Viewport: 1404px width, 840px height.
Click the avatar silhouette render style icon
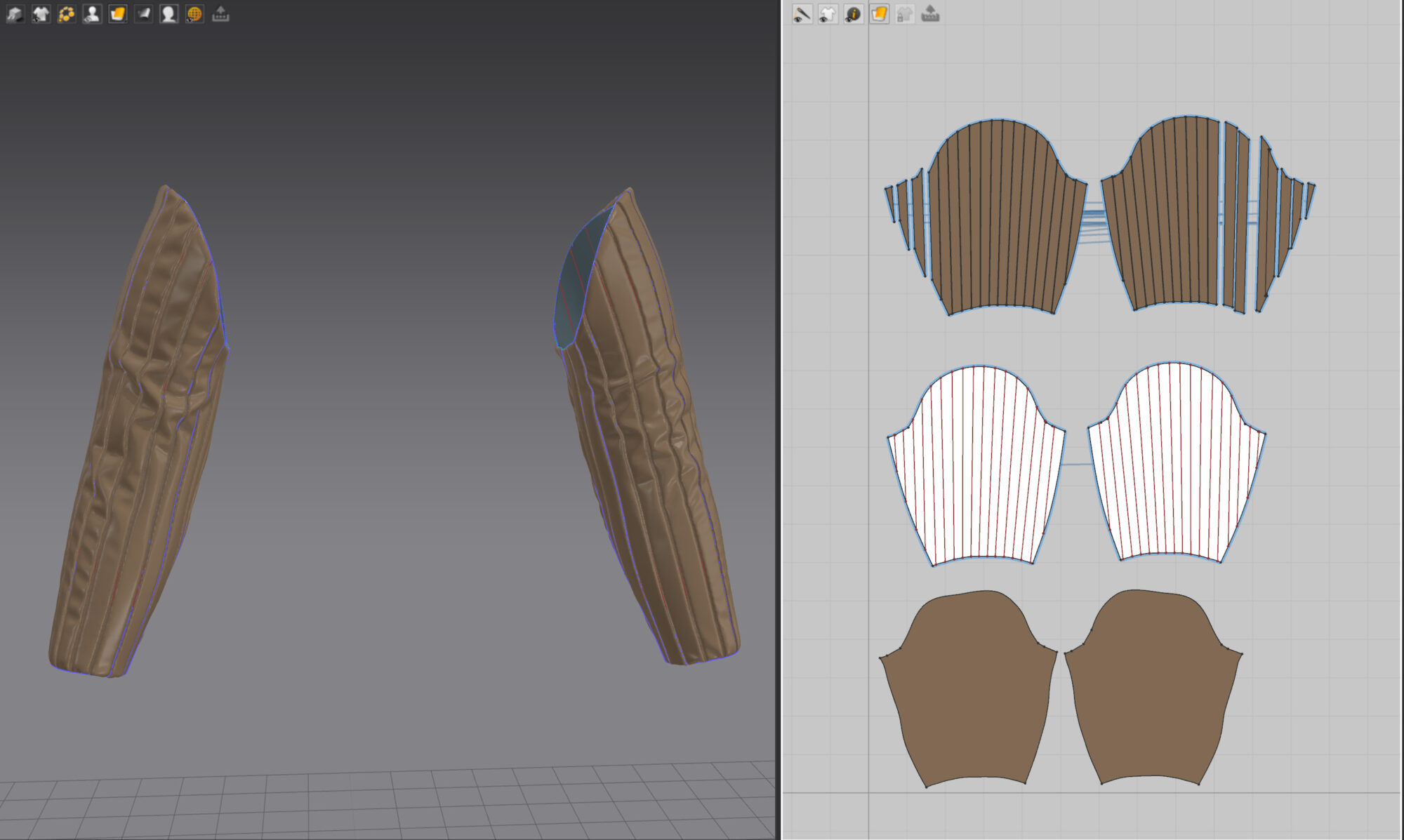coord(168,14)
